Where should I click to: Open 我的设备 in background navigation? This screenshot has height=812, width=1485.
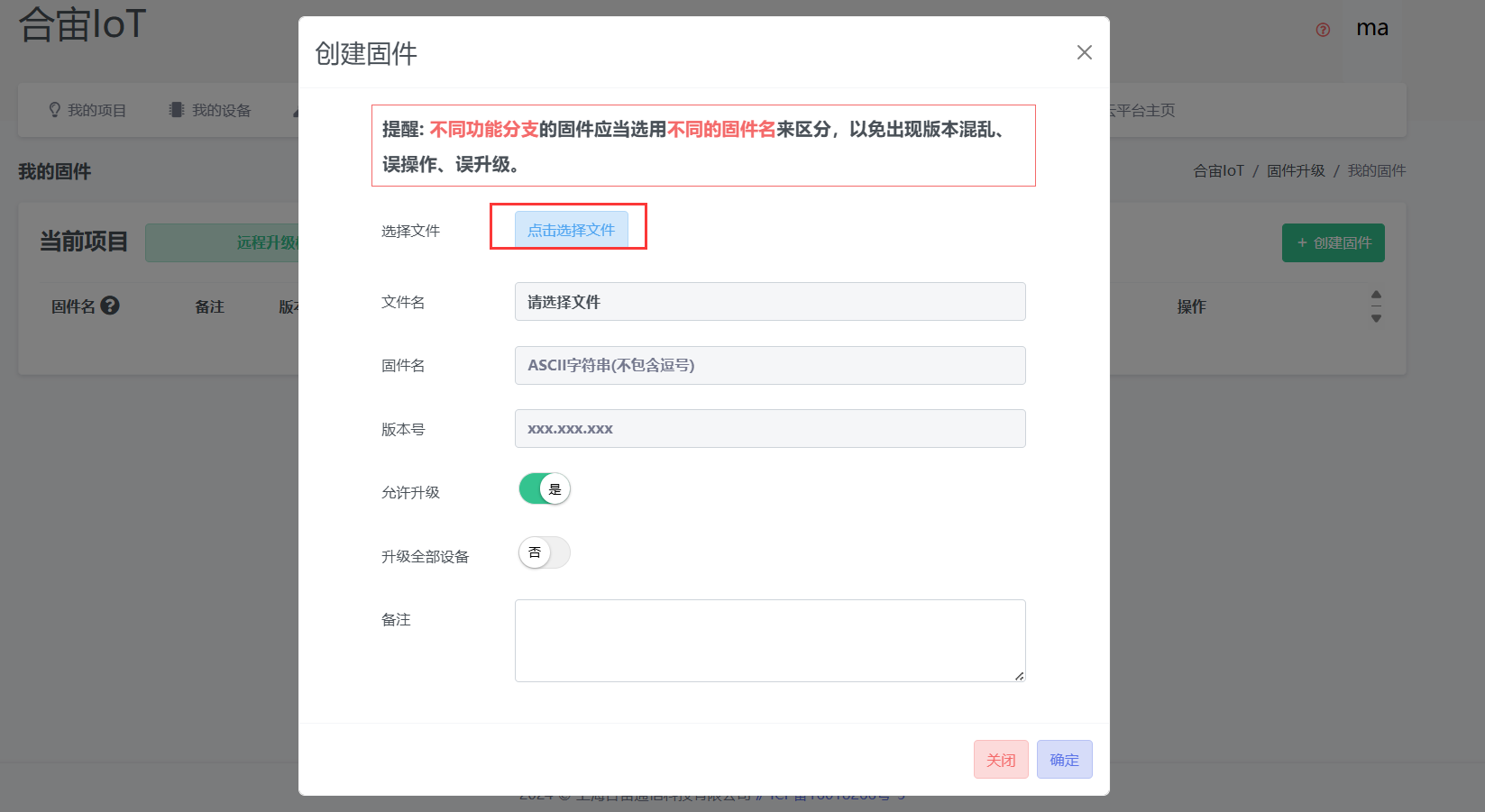click(x=210, y=110)
